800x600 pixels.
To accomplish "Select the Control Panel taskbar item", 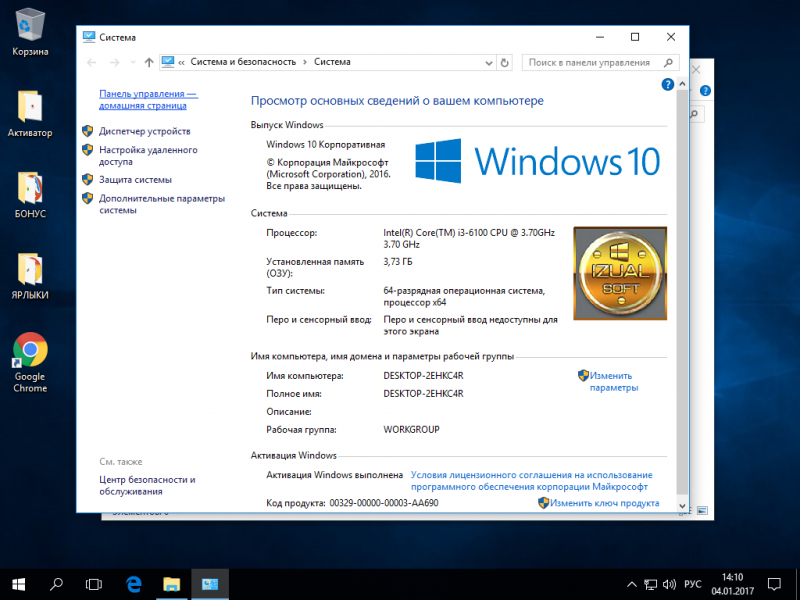I will pyautogui.click(x=210, y=584).
